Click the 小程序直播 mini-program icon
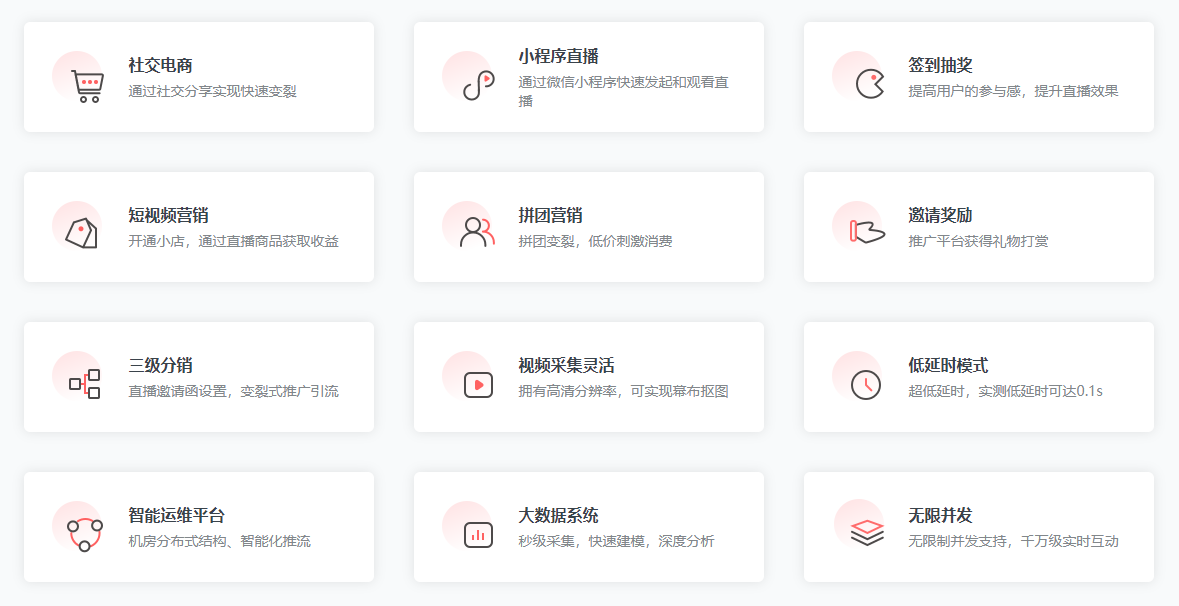This screenshot has height=606, width=1179. 478,85
